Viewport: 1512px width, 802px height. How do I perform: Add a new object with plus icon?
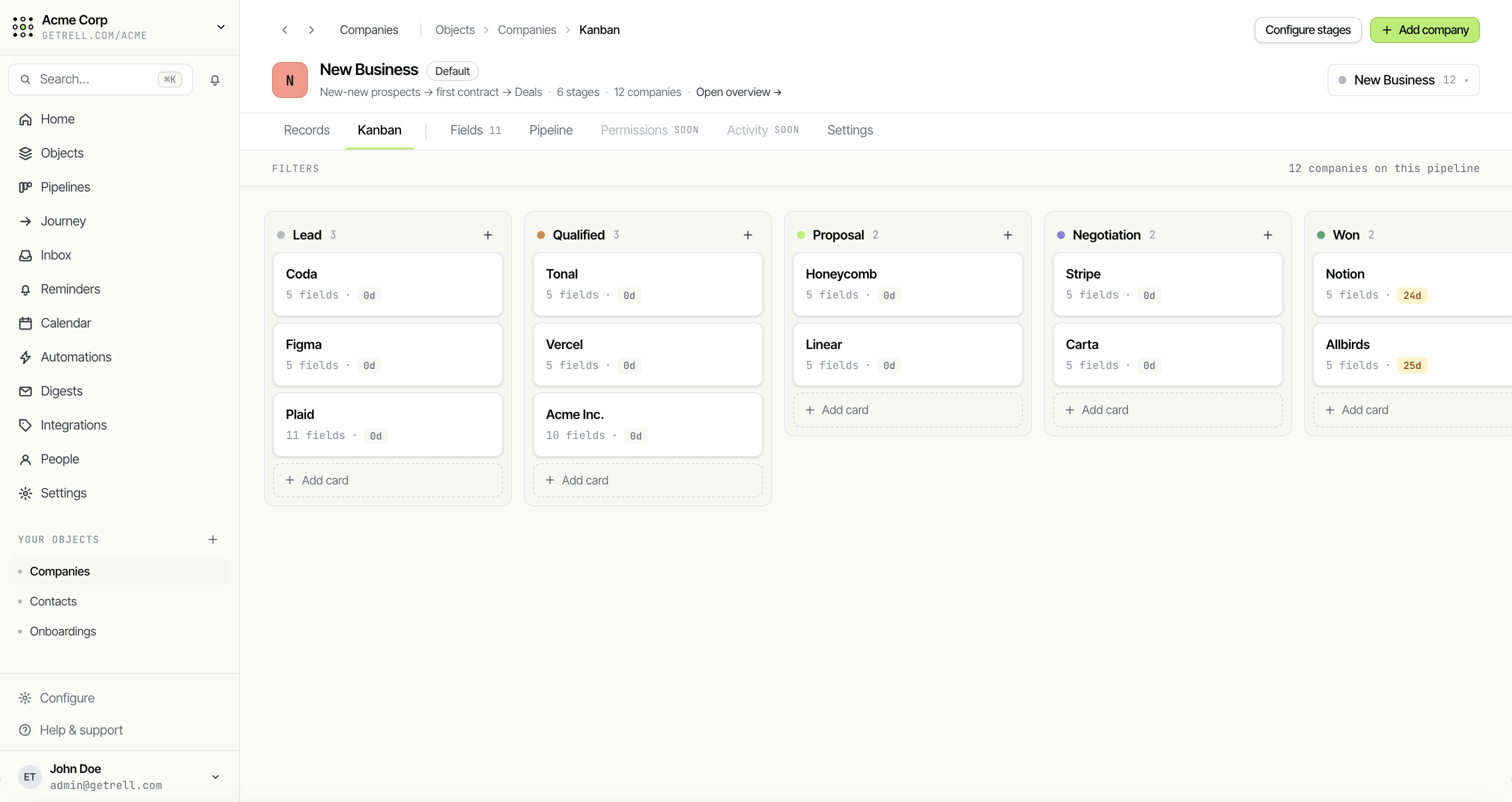(x=213, y=539)
